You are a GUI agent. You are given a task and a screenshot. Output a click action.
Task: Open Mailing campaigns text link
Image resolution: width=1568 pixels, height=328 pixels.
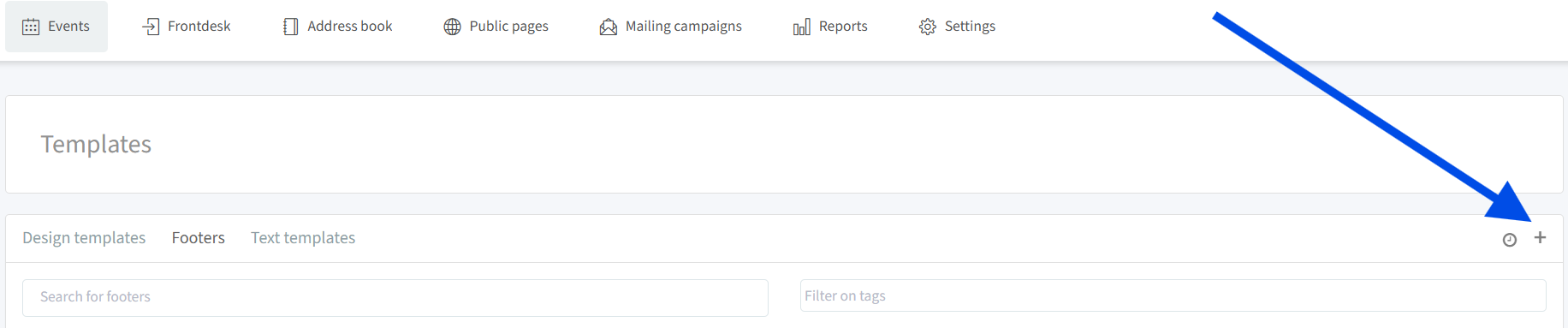[x=684, y=27]
